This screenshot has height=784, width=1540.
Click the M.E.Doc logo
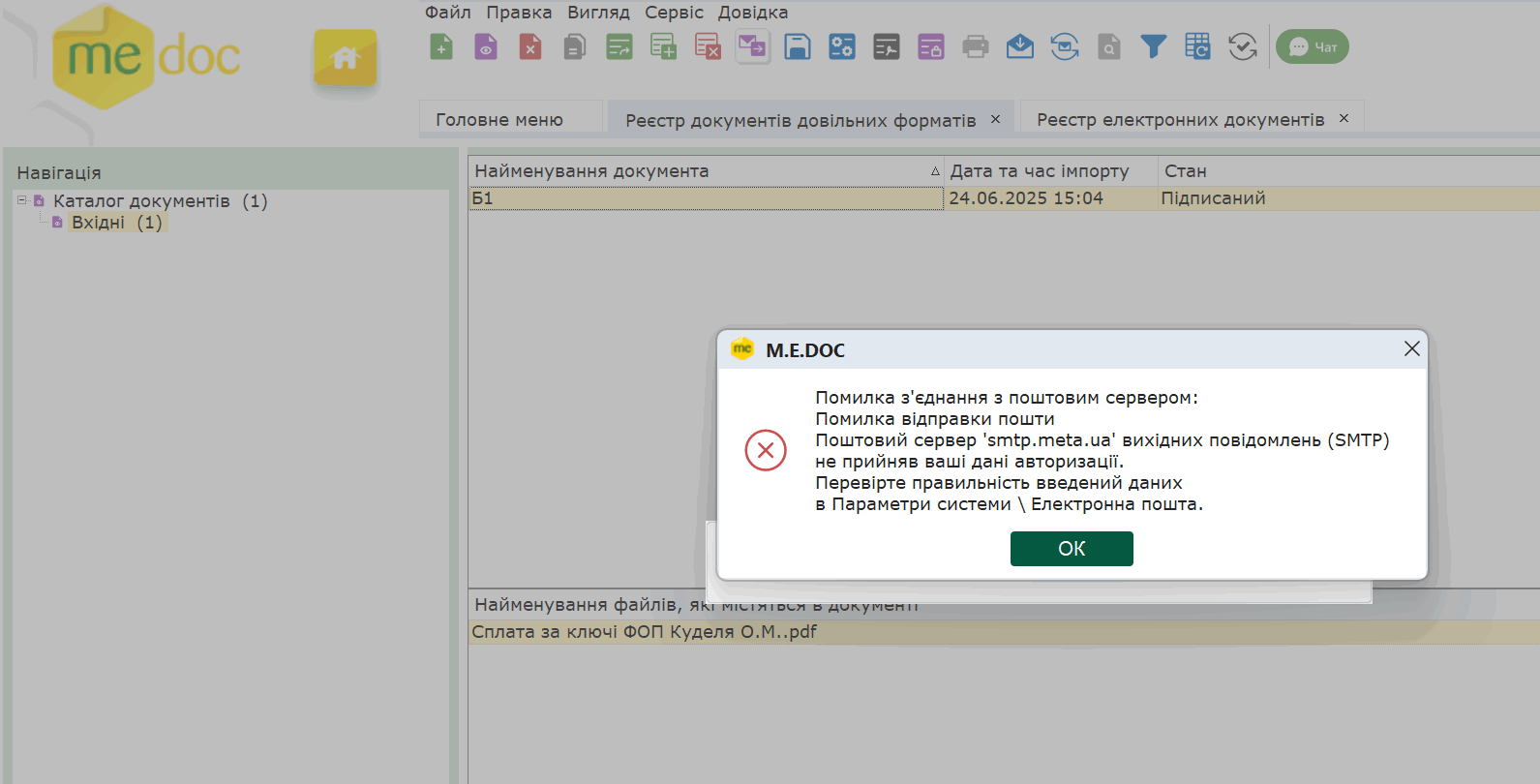coord(145,56)
